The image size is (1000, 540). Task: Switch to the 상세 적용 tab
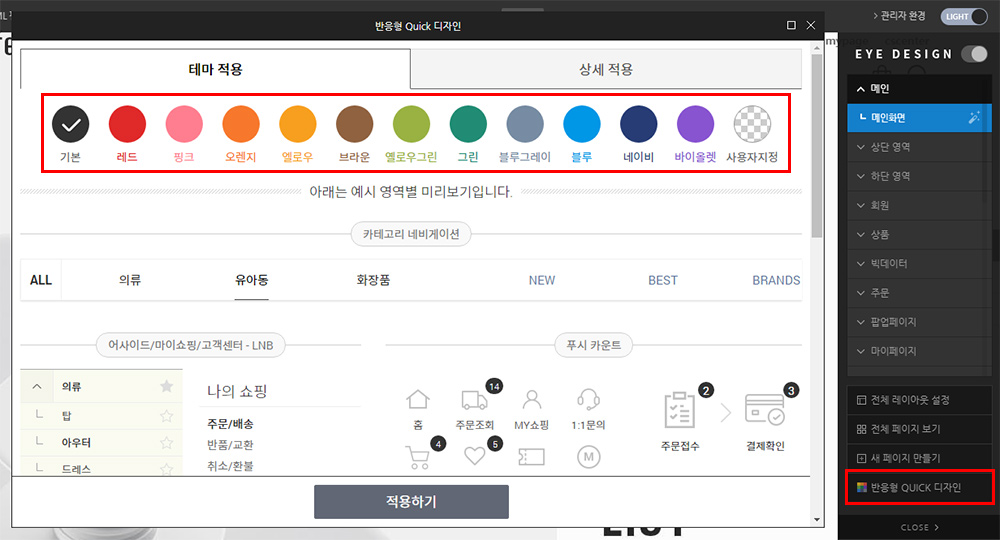(x=606, y=69)
